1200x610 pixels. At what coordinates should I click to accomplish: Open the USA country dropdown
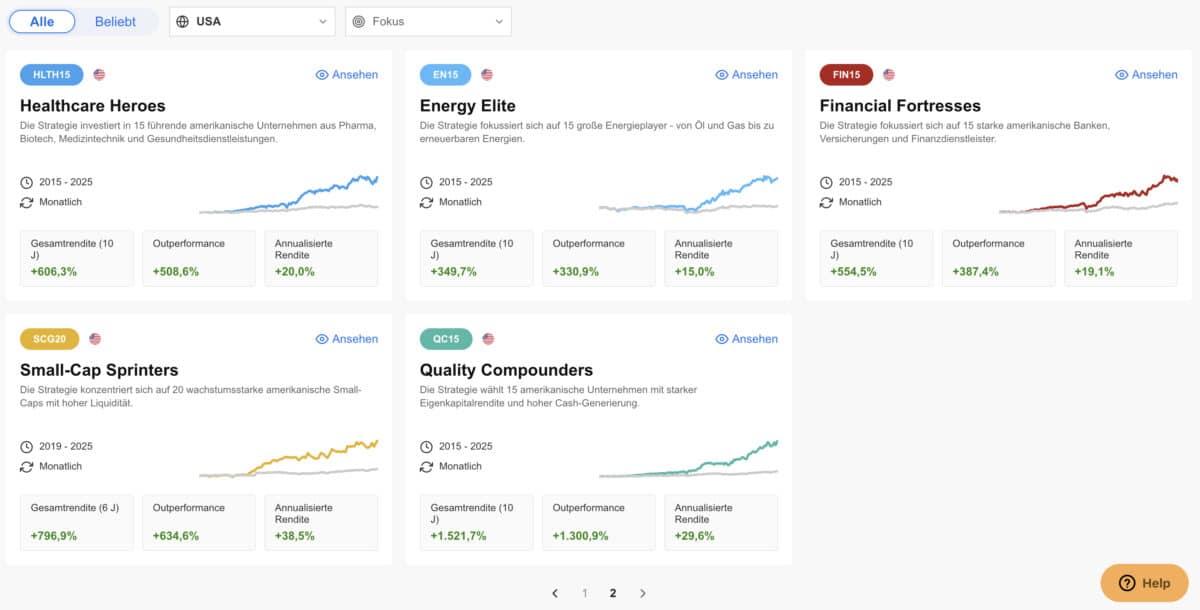click(x=251, y=21)
